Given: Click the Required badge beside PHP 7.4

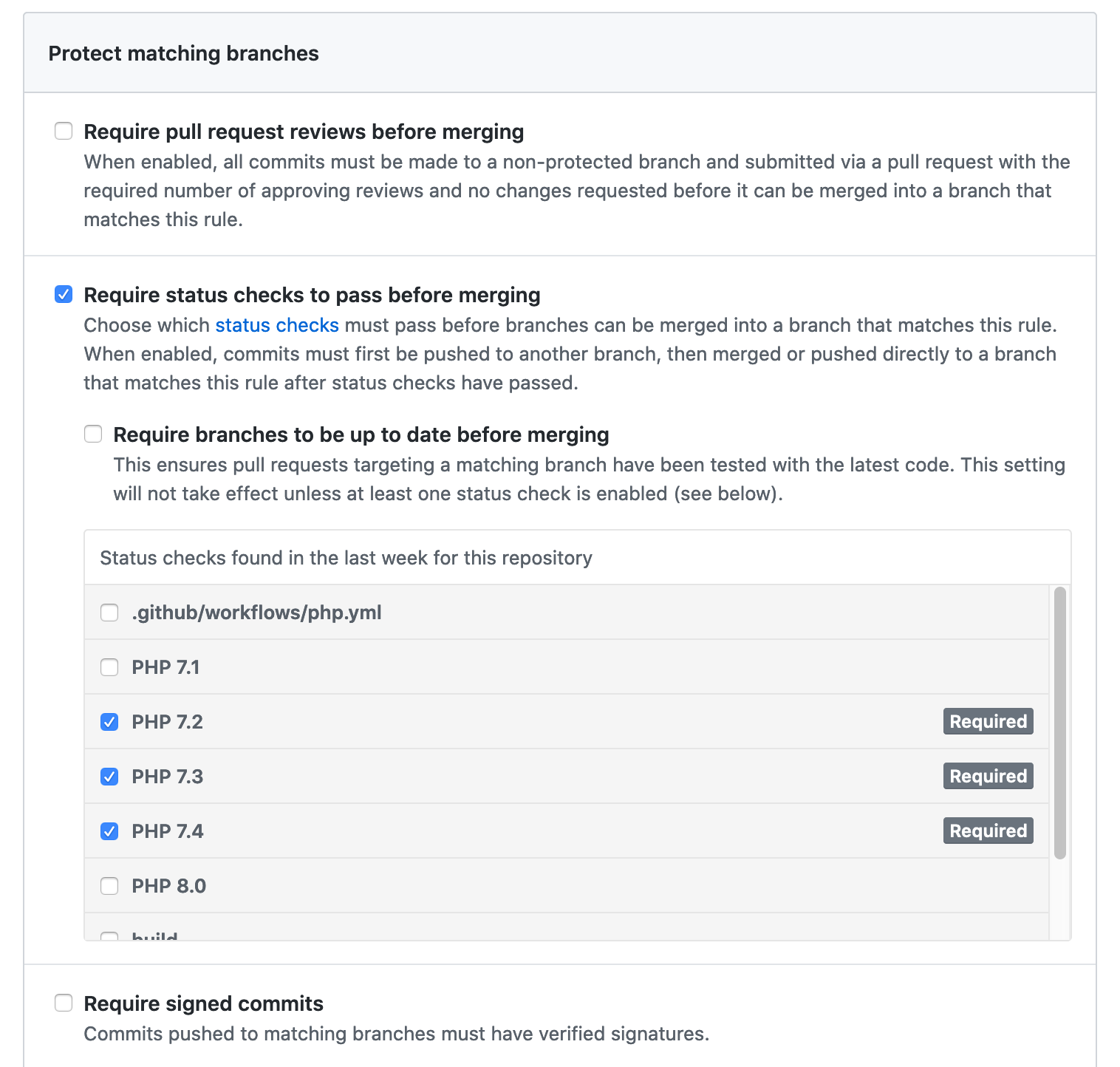Looking at the screenshot, I should tap(988, 831).
